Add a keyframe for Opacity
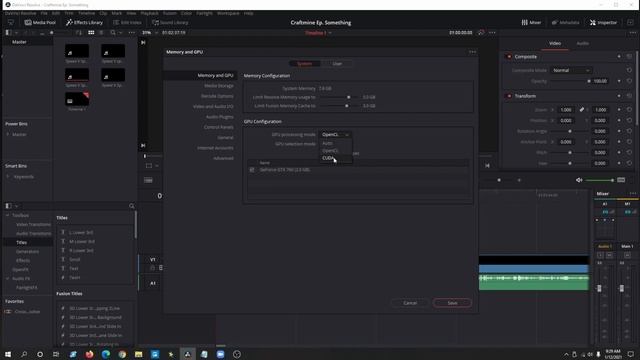The width and height of the screenshot is (640, 360). click(x=619, y=81)
